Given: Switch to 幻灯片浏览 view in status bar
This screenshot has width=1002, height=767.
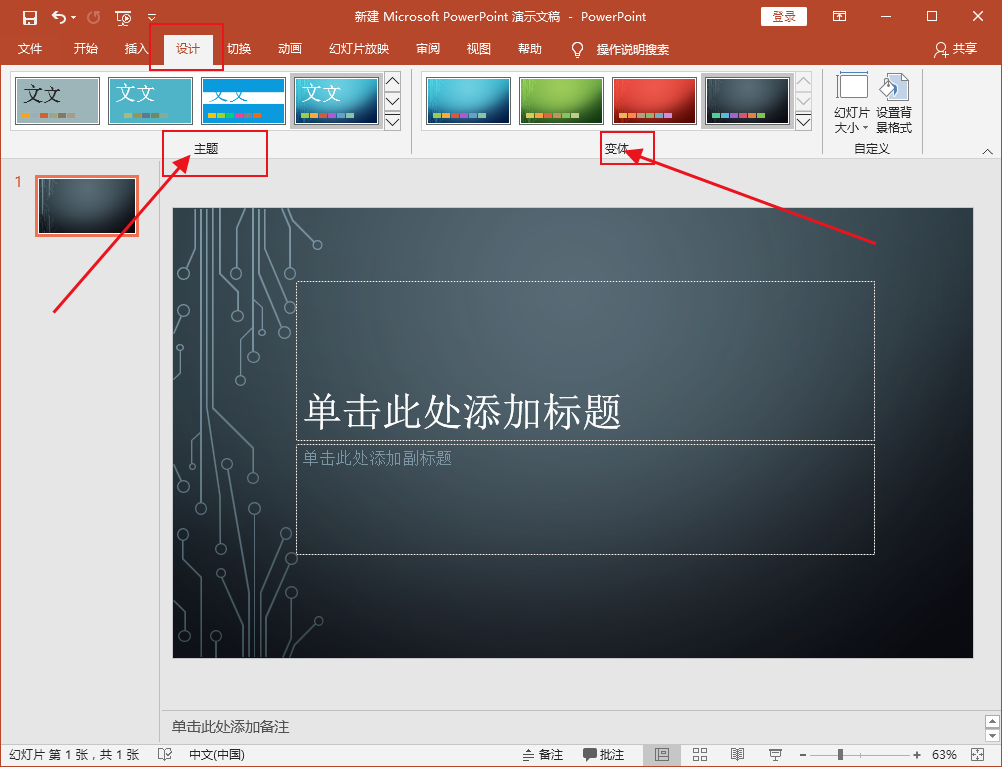Looking at the screenshot, I should click(x=700, y=754).
